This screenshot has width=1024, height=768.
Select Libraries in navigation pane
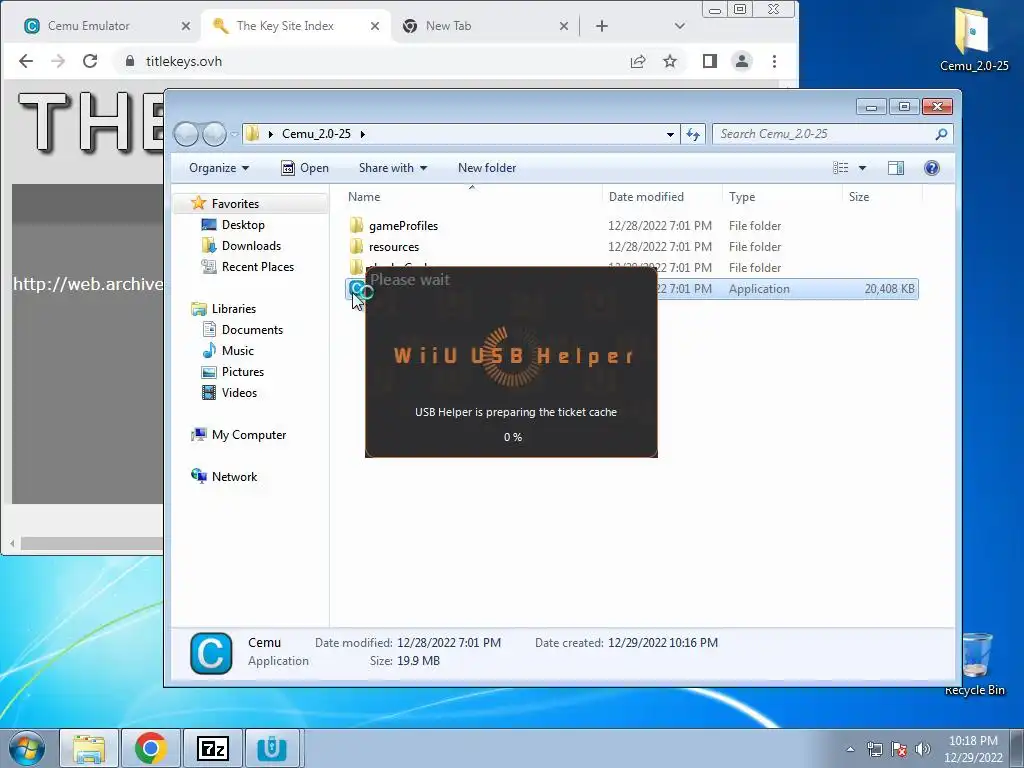233,309
